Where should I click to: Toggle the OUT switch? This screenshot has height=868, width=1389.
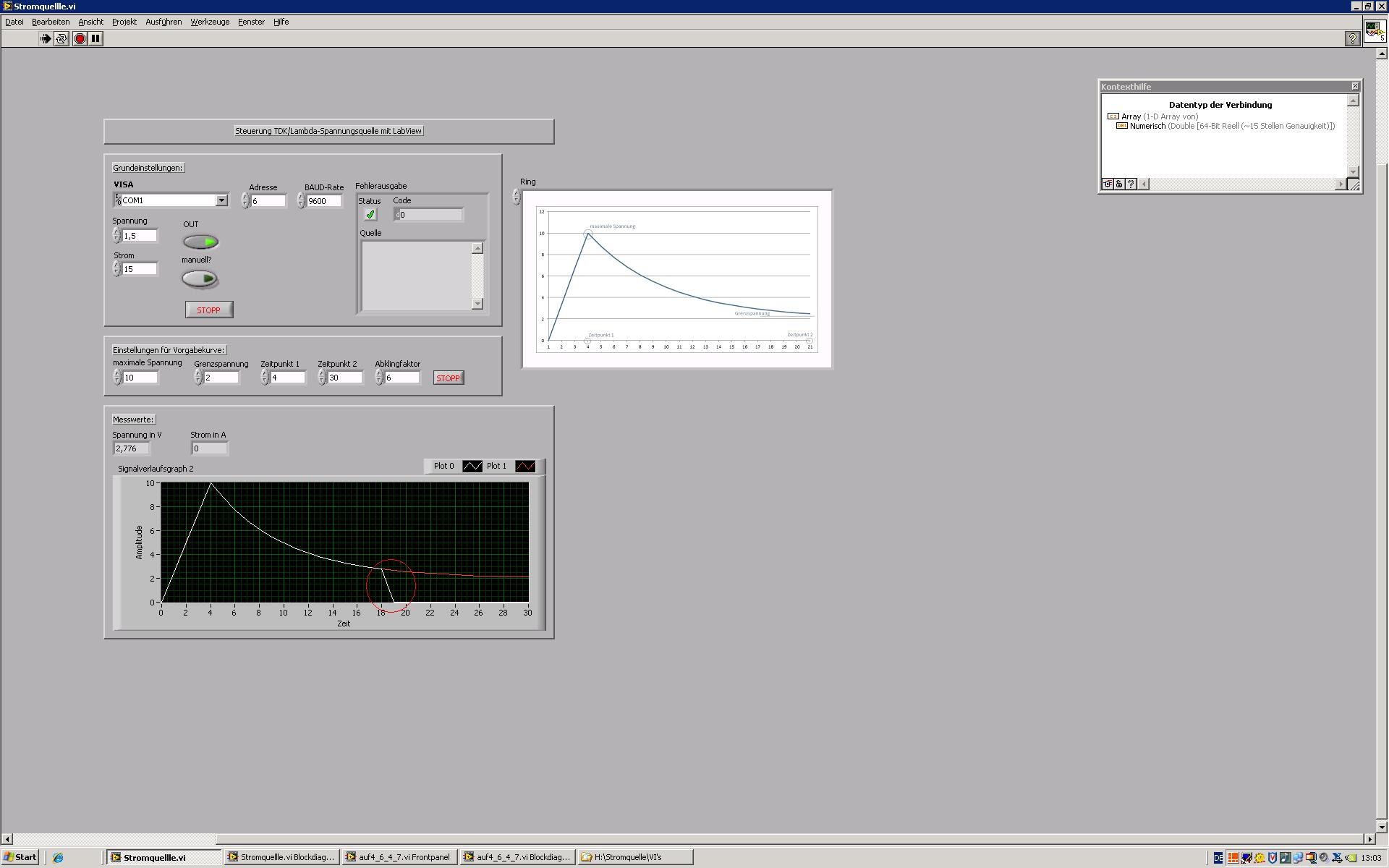[200, 242]
